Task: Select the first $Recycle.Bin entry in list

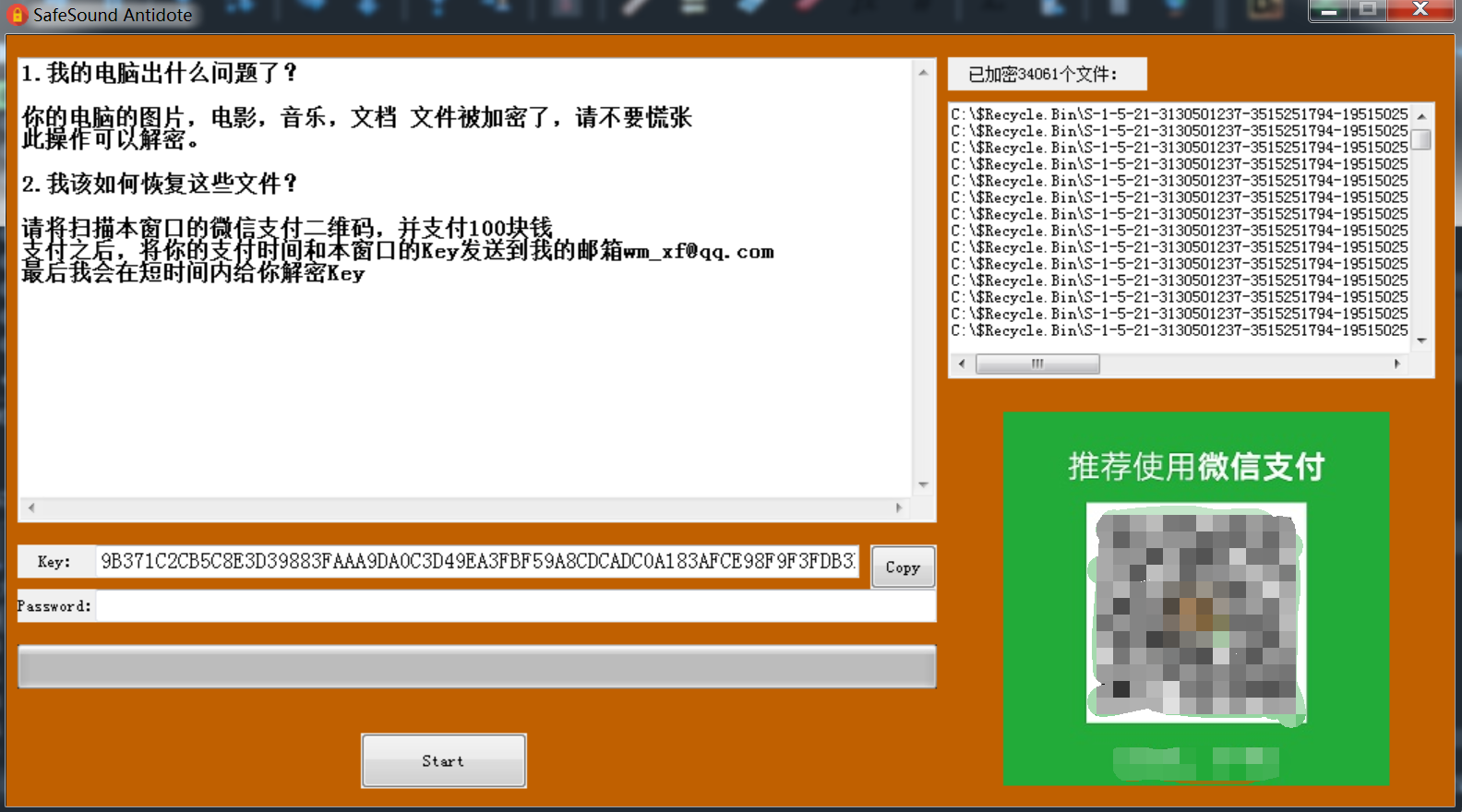Action: tap(1180, 114)
